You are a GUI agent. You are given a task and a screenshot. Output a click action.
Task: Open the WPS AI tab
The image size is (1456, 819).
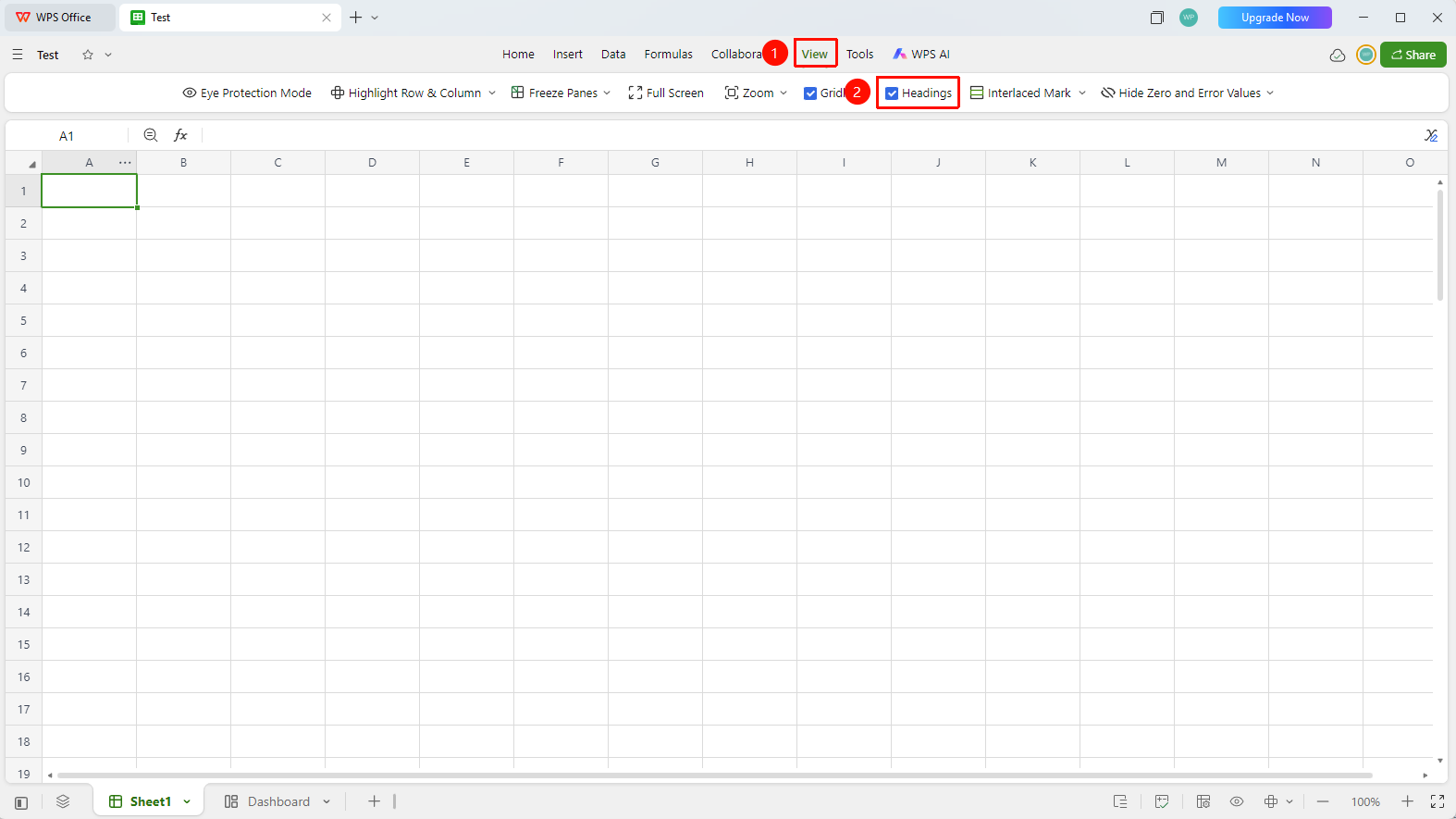click(x=921, y=55)
